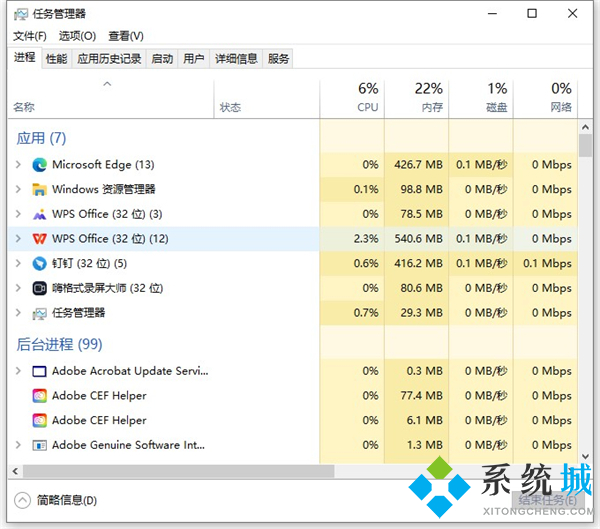600x529 pixels.
Task: Click the 任务管理器 process row icon
Action: (x=39, y=313)
